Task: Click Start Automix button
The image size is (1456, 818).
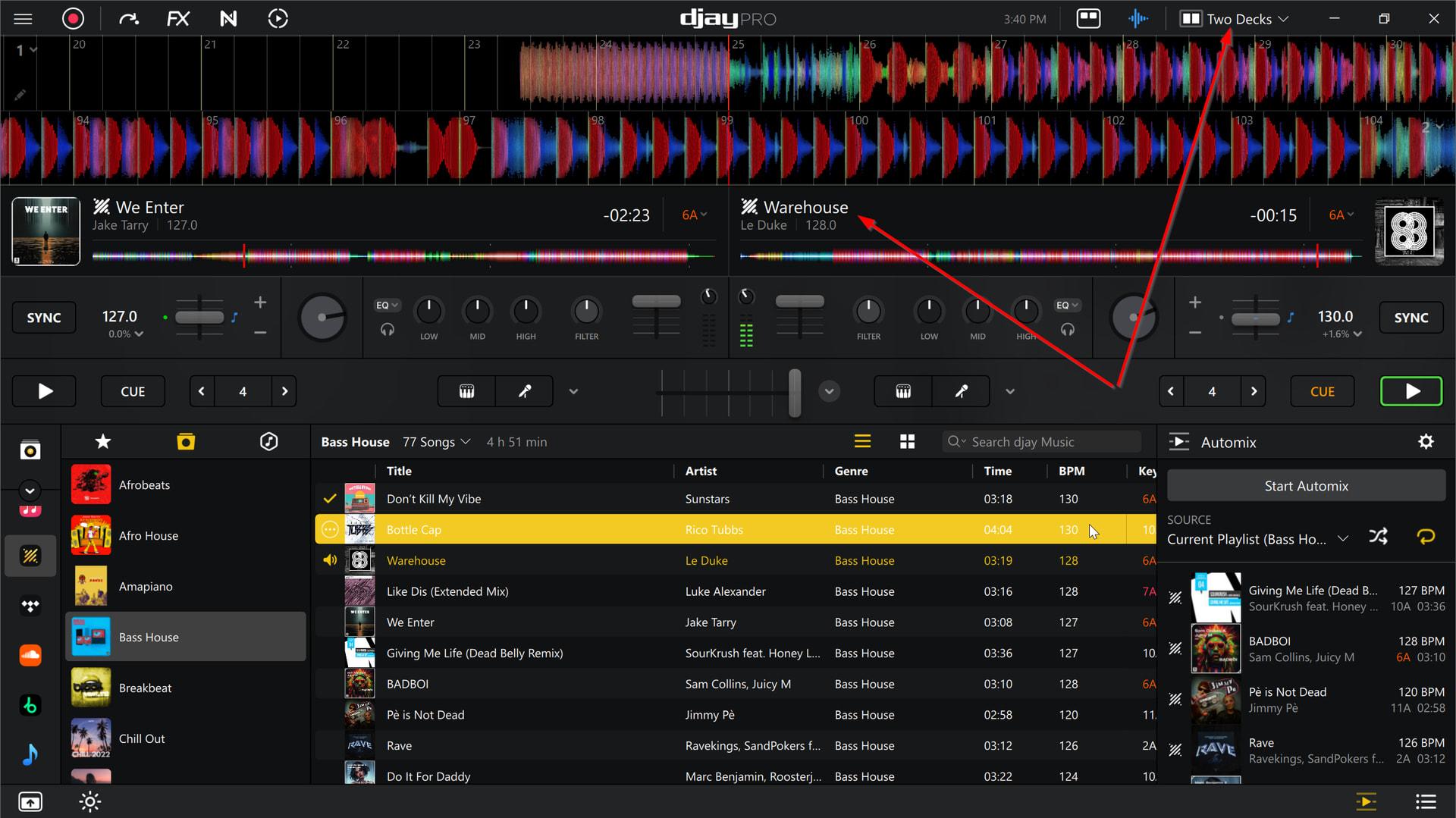Action: tap(1306, 486)
